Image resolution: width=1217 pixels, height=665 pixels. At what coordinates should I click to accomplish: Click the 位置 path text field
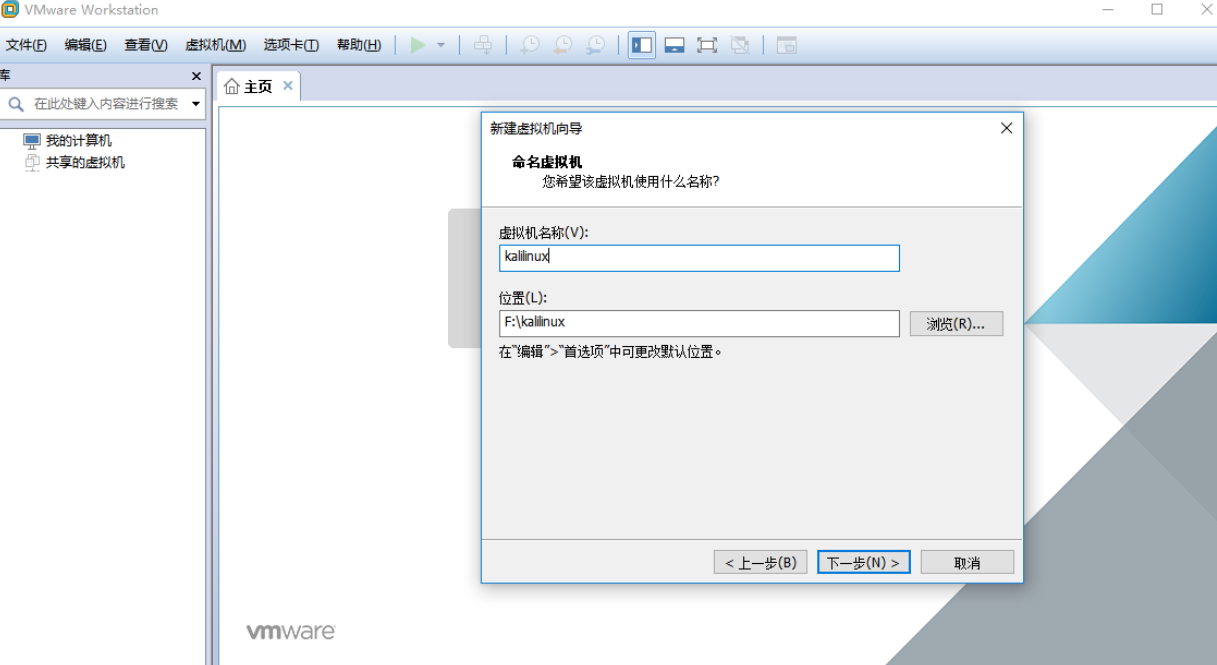click(x=699, y=323)
